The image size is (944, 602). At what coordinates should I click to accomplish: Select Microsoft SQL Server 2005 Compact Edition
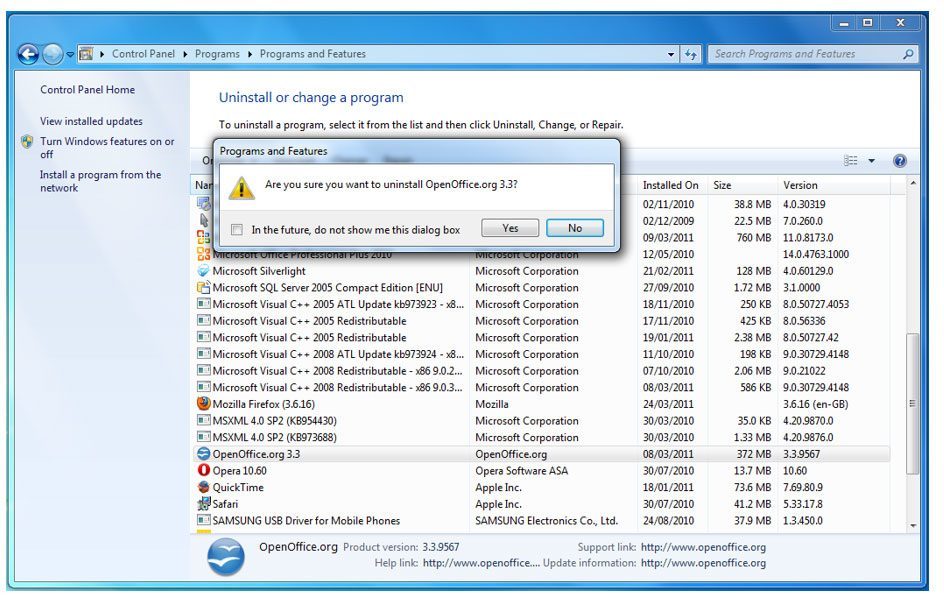point(328,288)
